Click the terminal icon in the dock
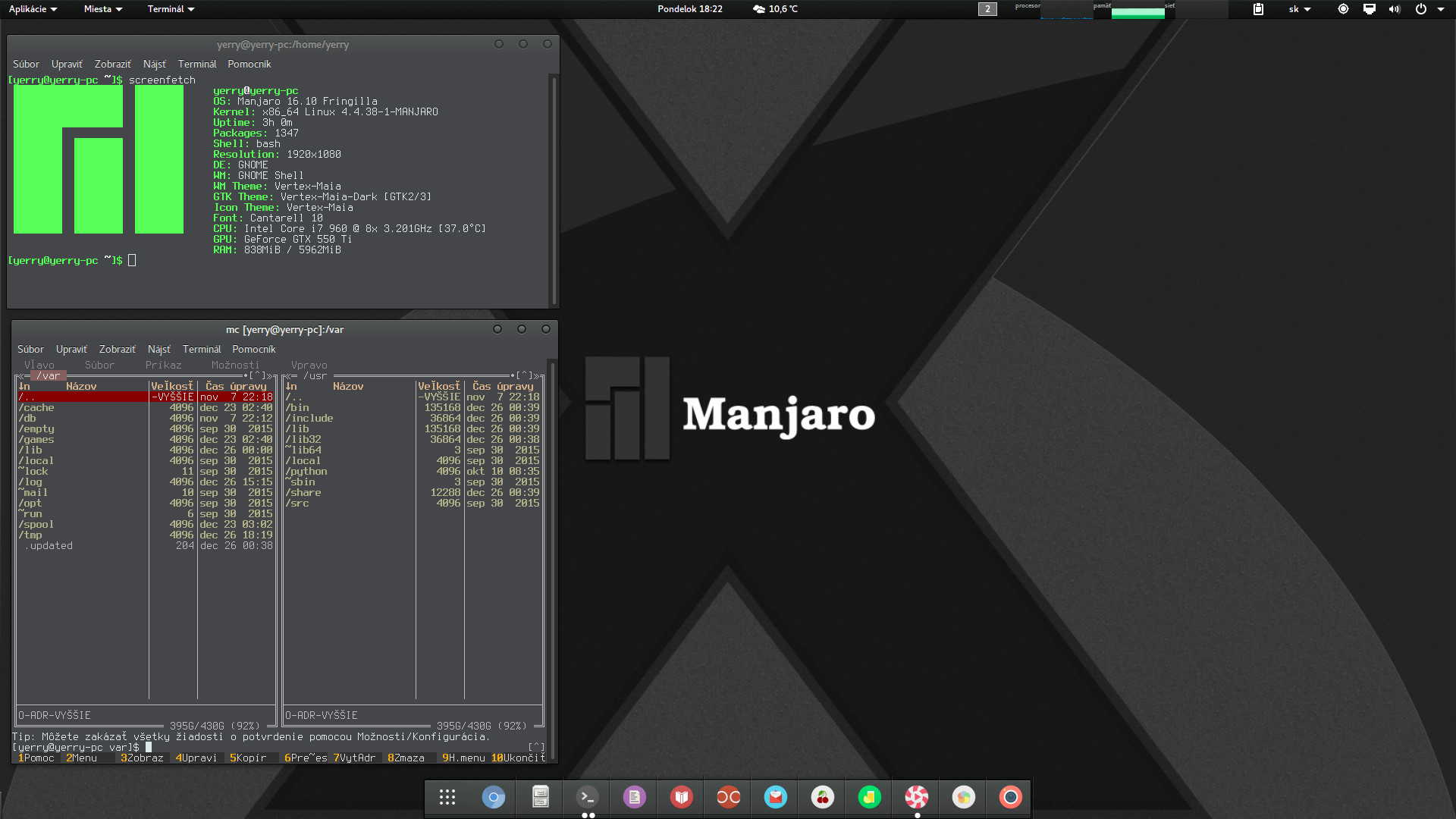Viewport: 1456px width, 819px height. pos(588,797)
